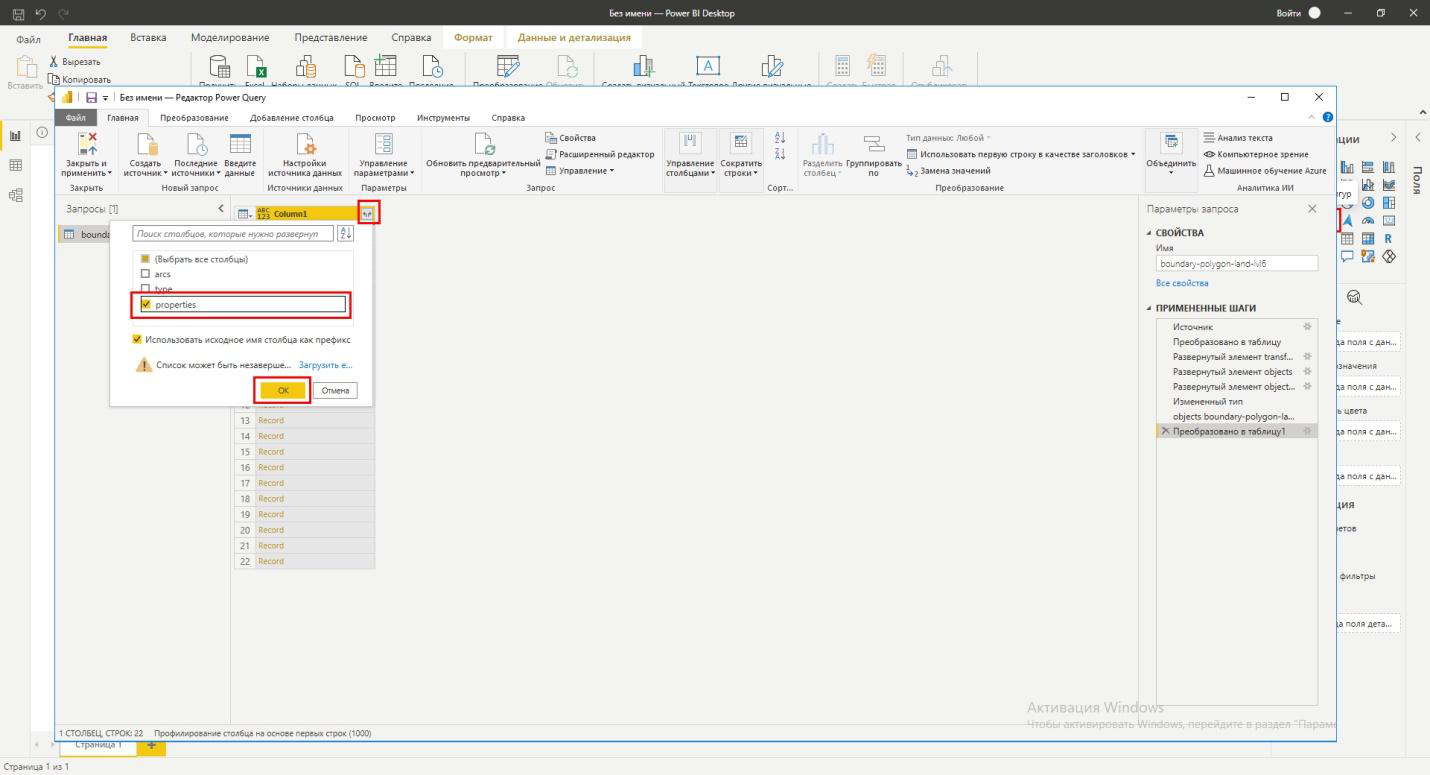The height and width of the screenshot is (775, 1430).
Task: Open Расширенный редактор advanced editor
Action: coord(600,154)
